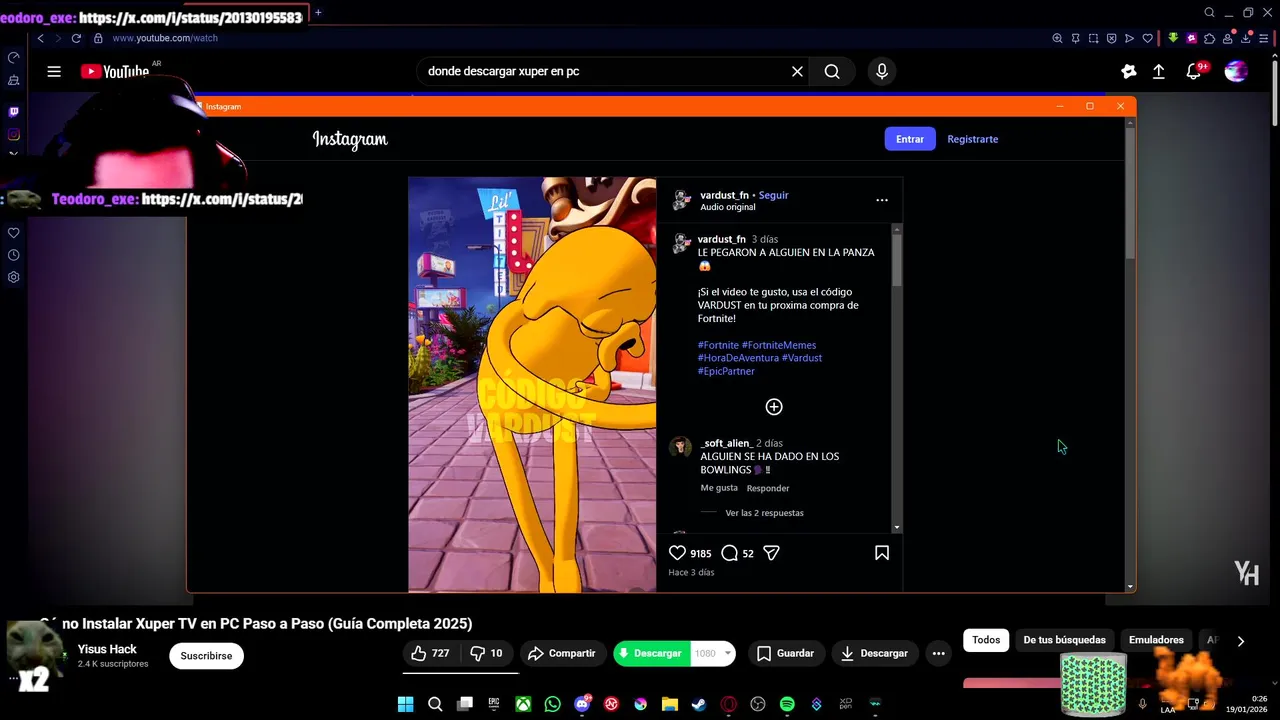Open more video actions ellipsis
Image resolution: width=1280 pixels, height=720 pixels.
(x=938, y=653)
